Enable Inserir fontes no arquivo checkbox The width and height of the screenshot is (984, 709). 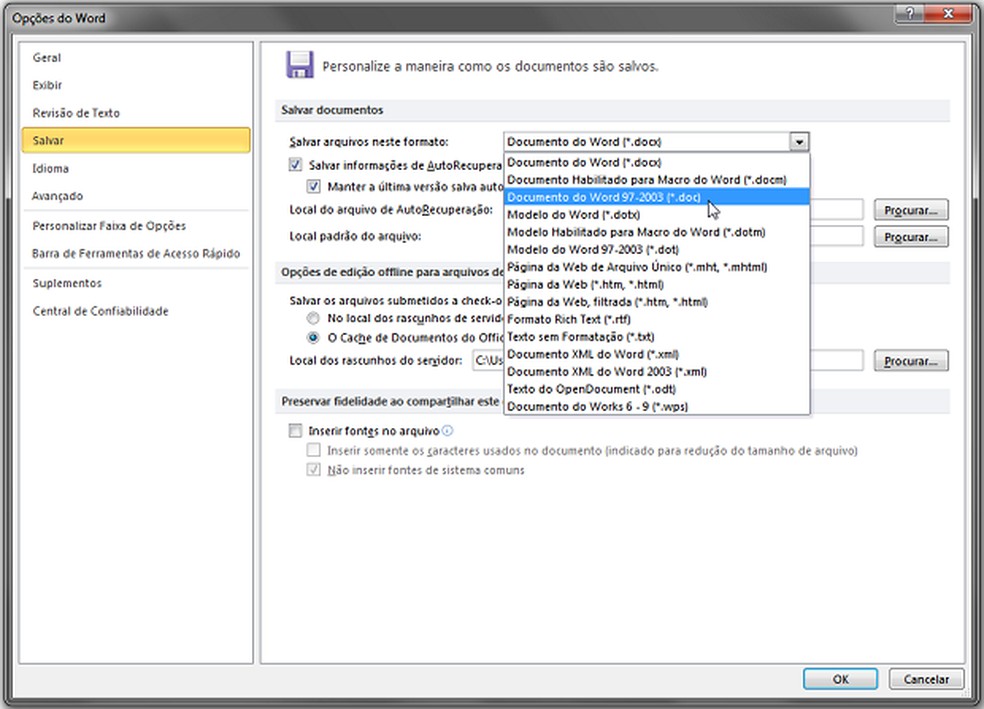click(x=295, y=430)
